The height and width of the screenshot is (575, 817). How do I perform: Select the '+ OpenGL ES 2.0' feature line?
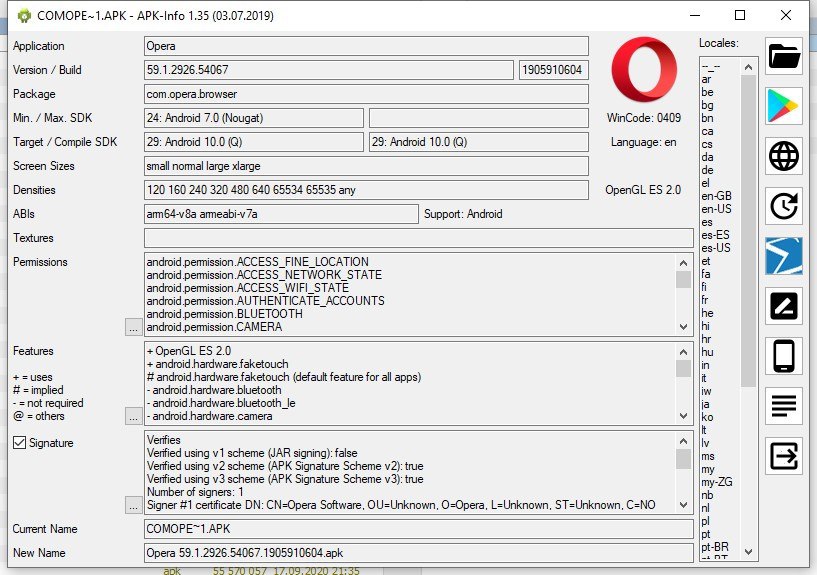[x=189, y=351]
